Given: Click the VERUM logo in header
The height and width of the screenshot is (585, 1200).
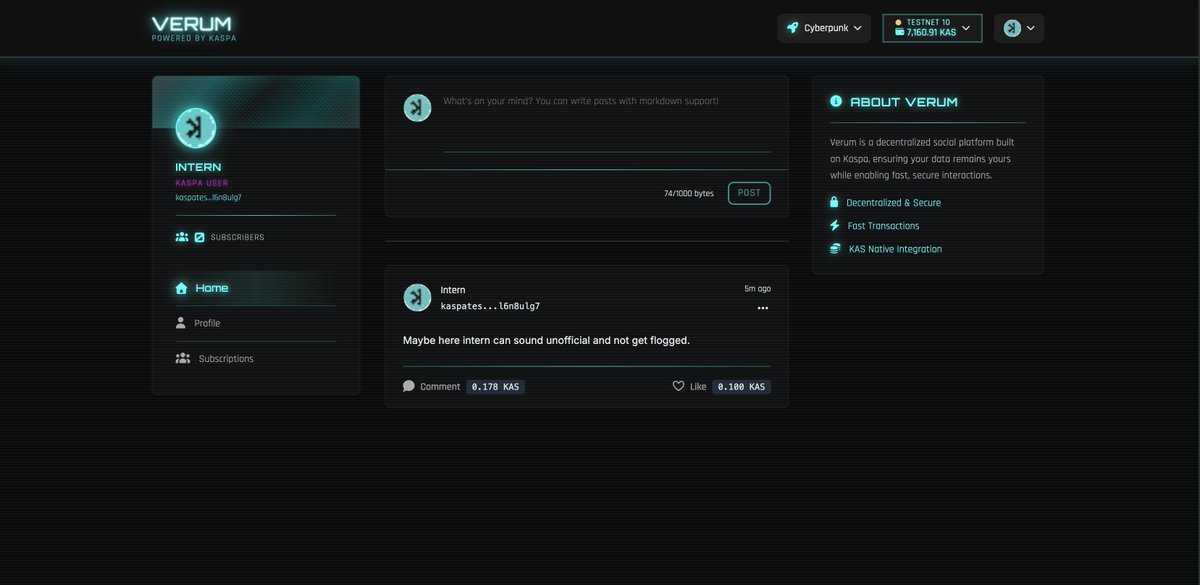Looking at the screenshot, I should (x=194, y=28).
